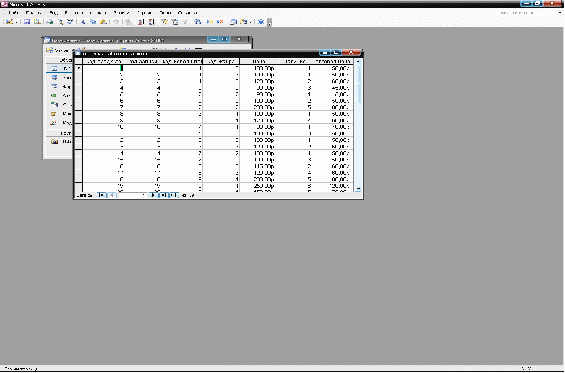Open the View menu

[x=54, y=13]
